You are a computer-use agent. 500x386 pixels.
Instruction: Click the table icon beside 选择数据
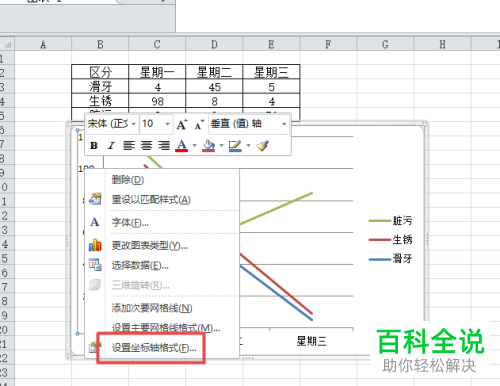95,265
